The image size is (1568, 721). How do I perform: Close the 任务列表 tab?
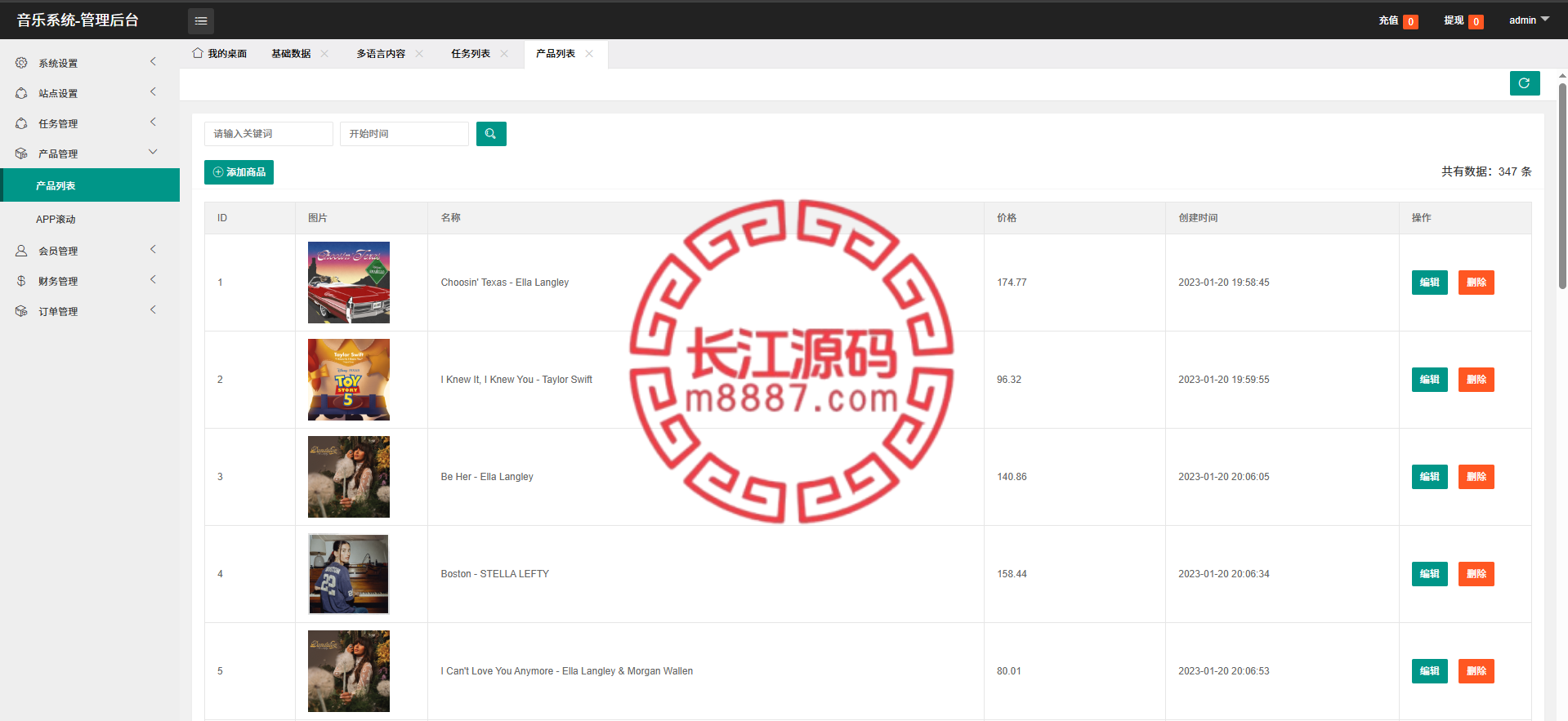[x=504, y=54]
